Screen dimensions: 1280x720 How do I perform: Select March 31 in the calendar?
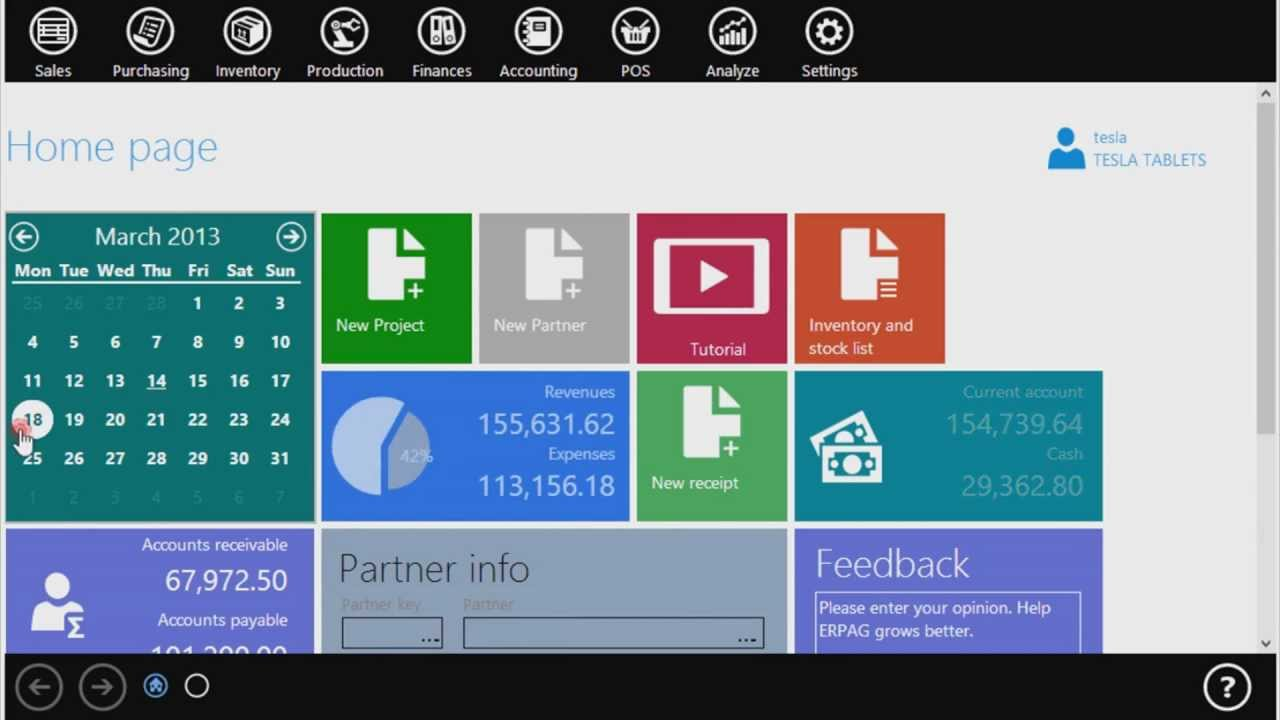pos(280,458)
